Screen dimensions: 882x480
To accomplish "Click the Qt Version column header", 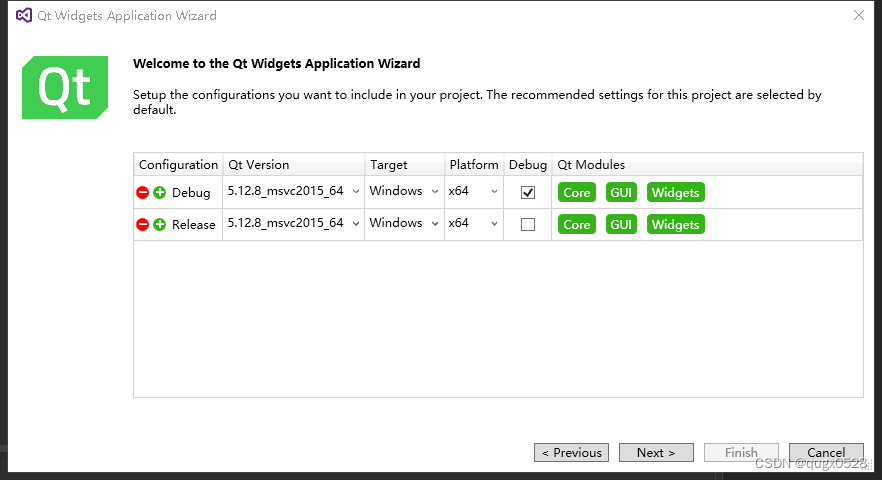I will point(294,165).
